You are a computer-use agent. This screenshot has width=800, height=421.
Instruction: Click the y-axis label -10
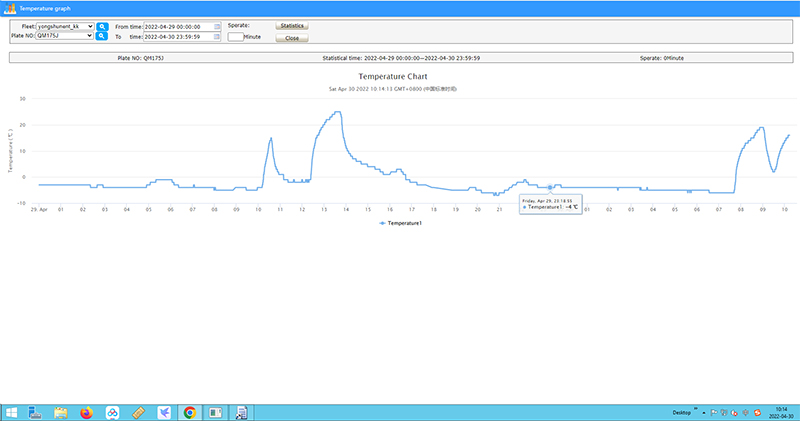21,203
